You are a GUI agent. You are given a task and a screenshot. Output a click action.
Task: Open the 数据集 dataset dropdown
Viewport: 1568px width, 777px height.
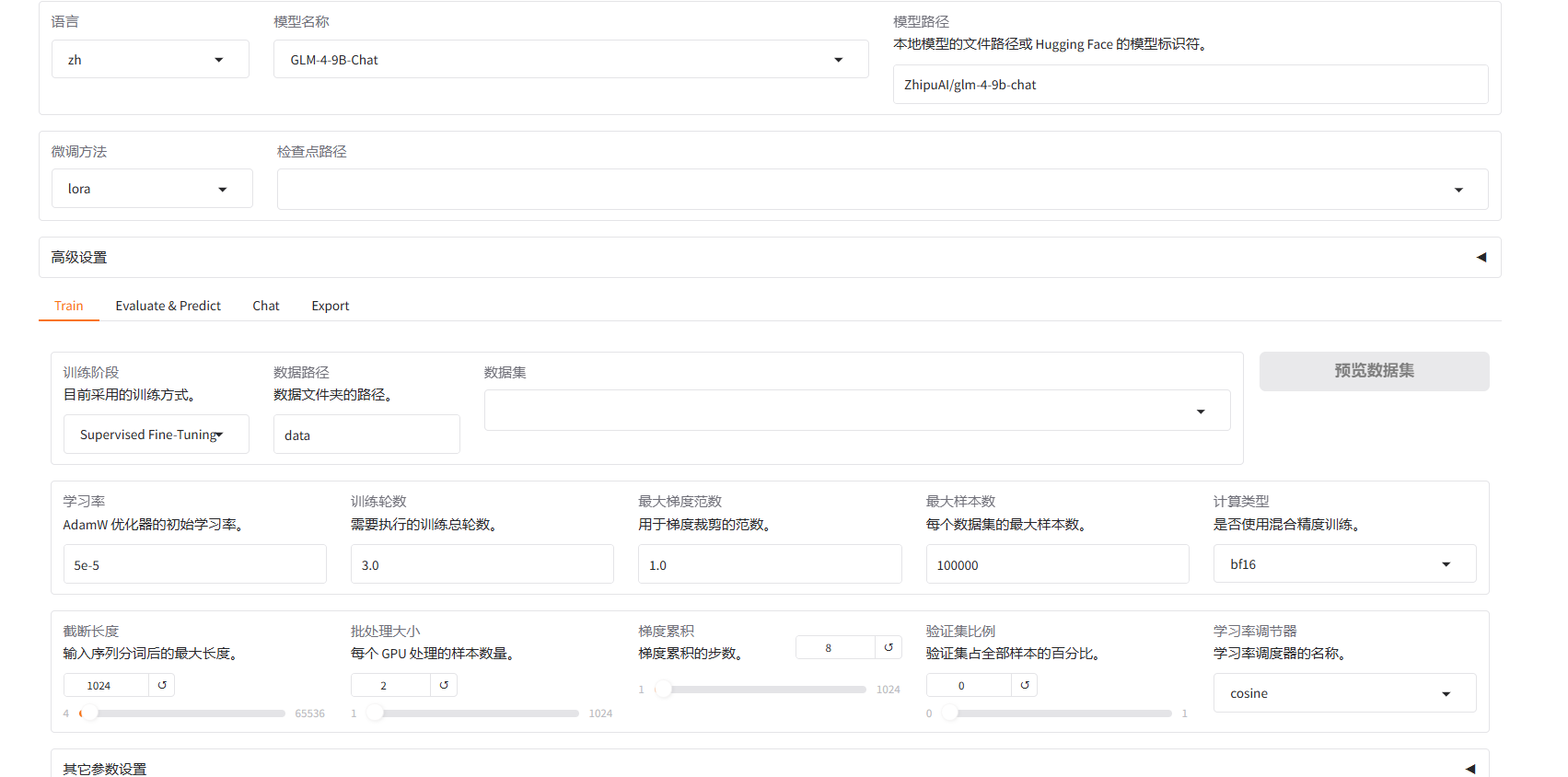tap(856, 411)
